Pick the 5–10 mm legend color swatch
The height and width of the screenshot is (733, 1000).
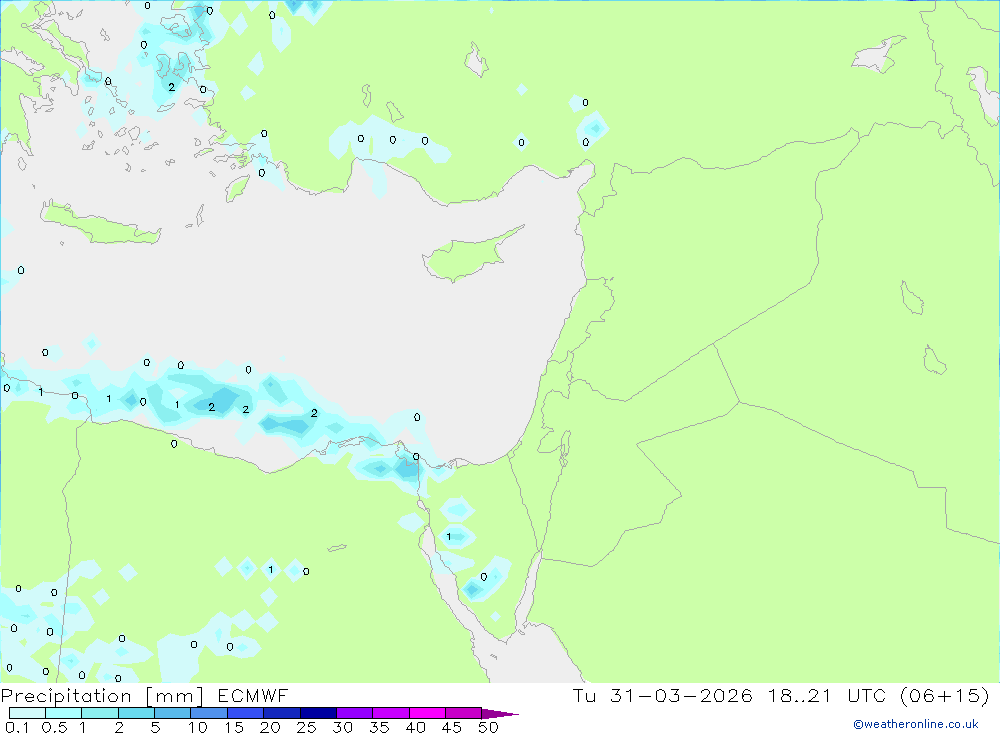coord(173,713)
